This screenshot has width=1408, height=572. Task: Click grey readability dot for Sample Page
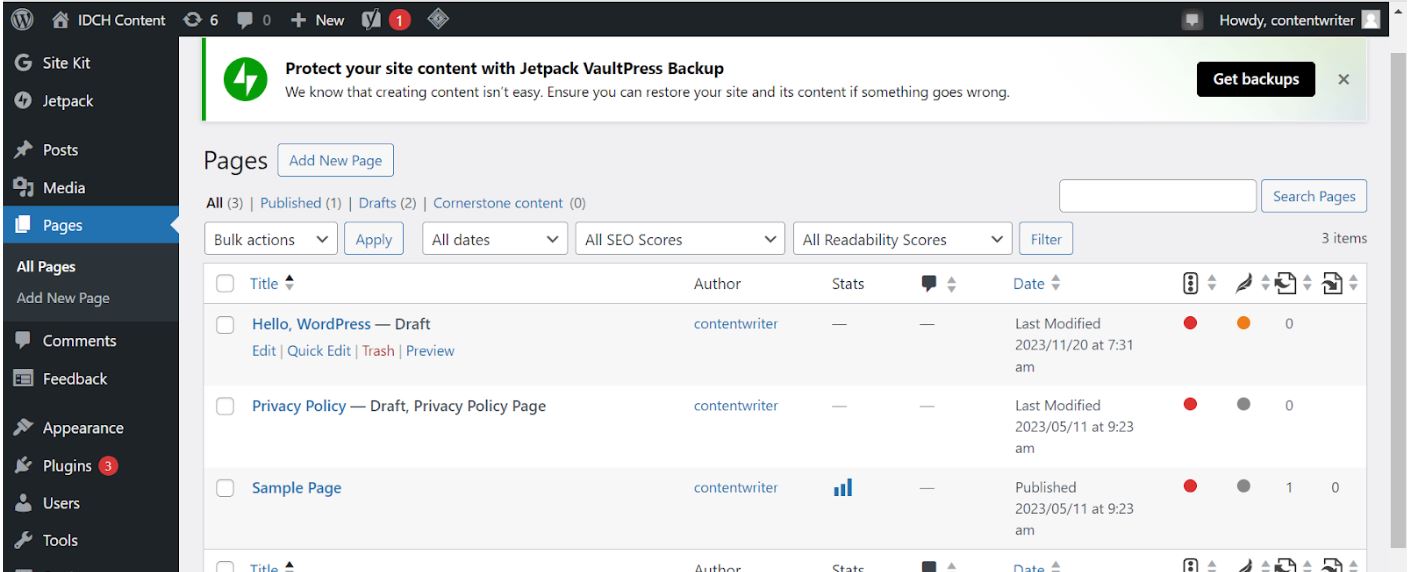[x=1244, y=487]
